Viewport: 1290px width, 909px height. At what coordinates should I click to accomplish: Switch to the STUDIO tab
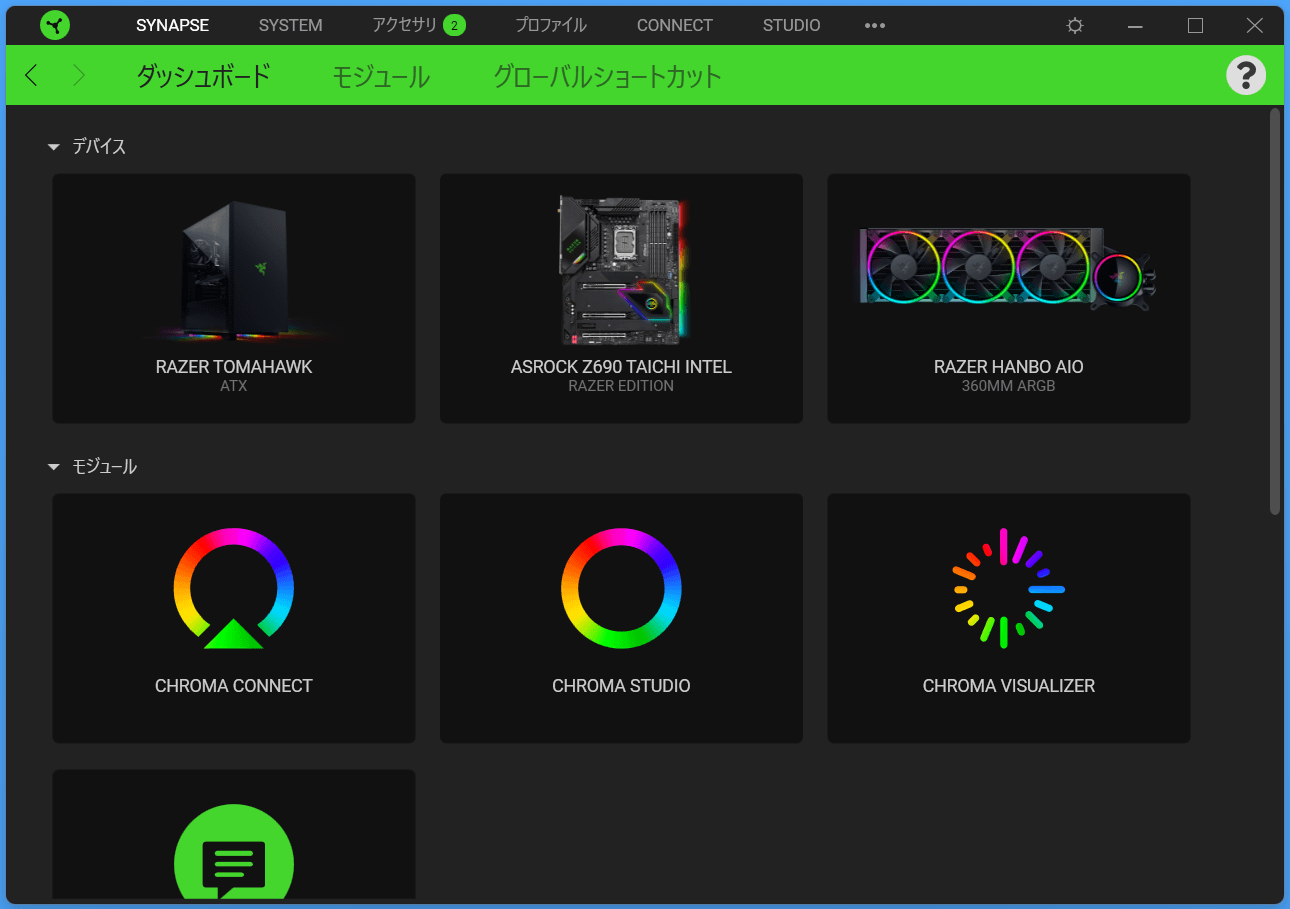[x=792, y=26]
